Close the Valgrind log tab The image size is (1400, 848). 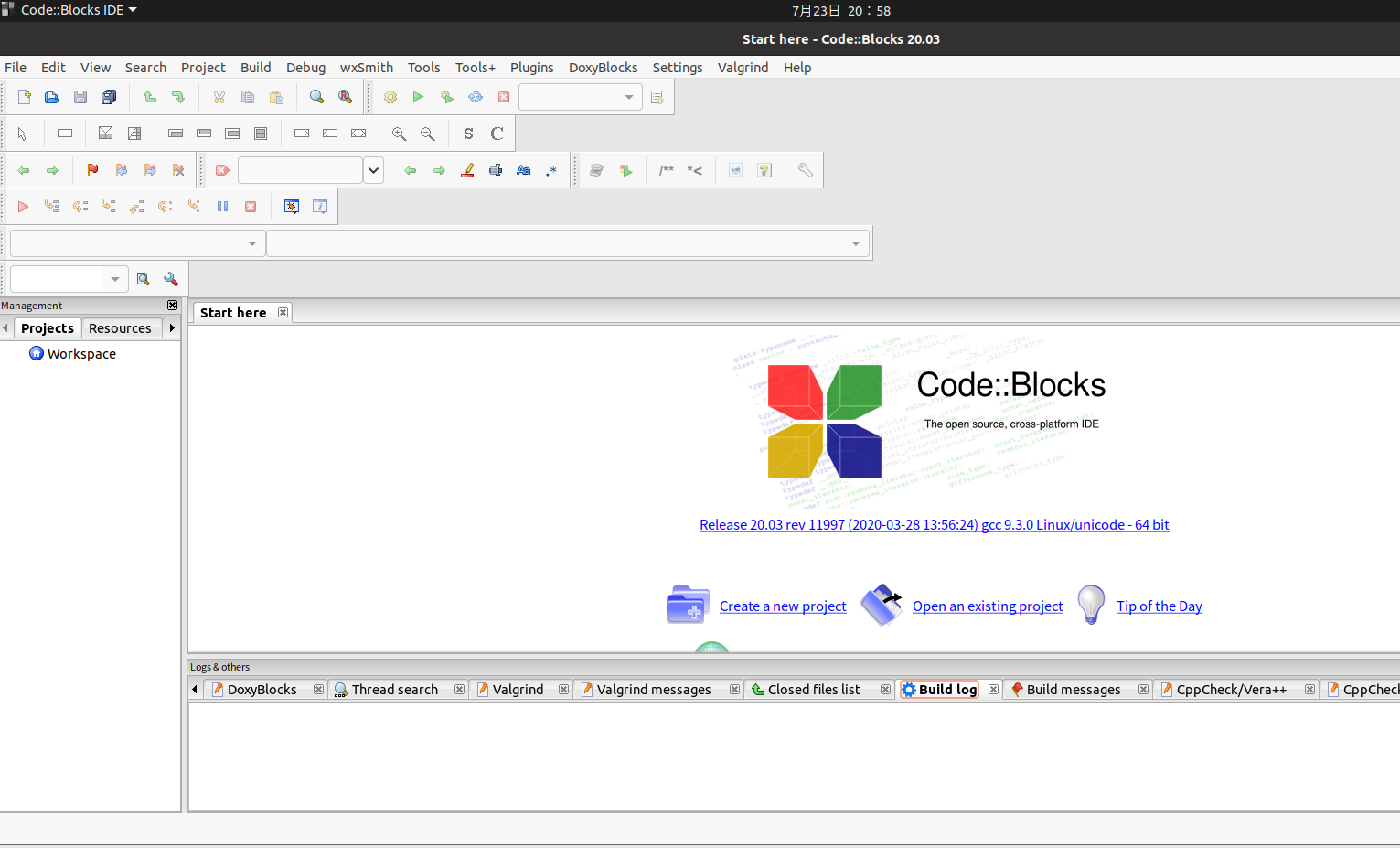coord(564,690)
